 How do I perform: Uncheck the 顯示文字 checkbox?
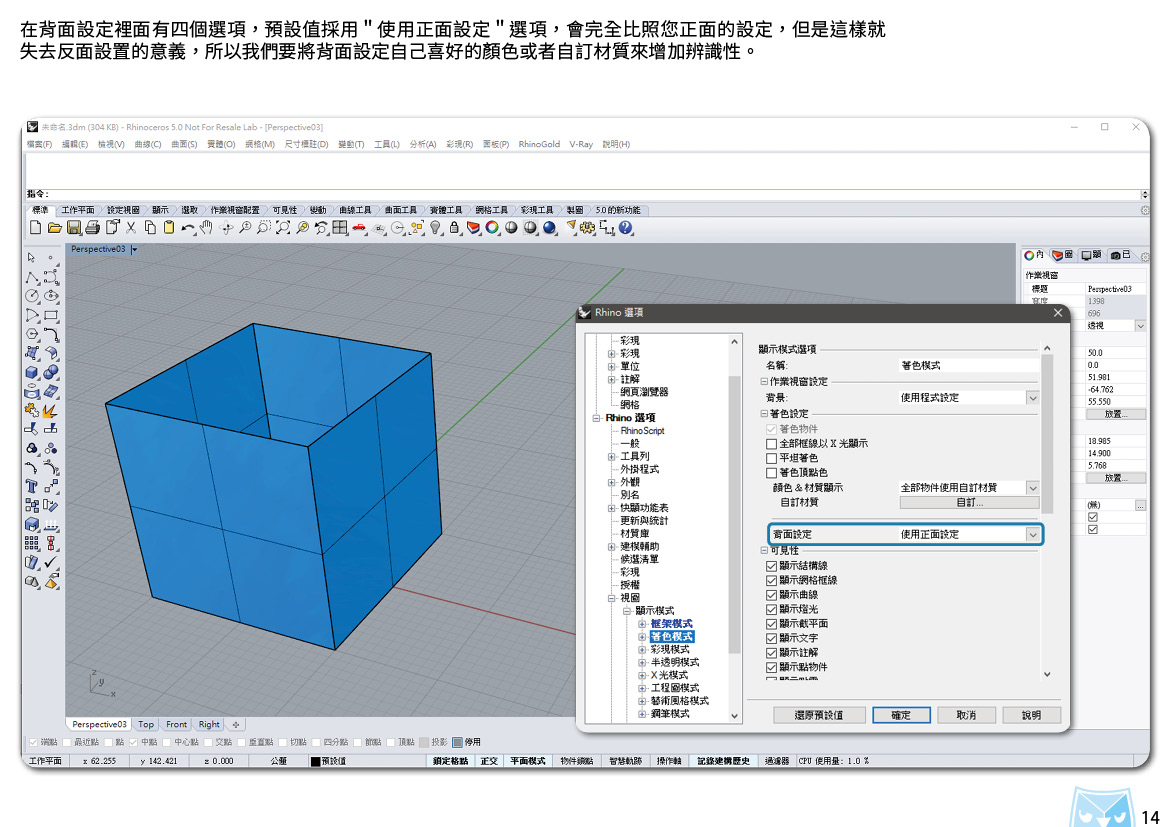click(772, 638)
